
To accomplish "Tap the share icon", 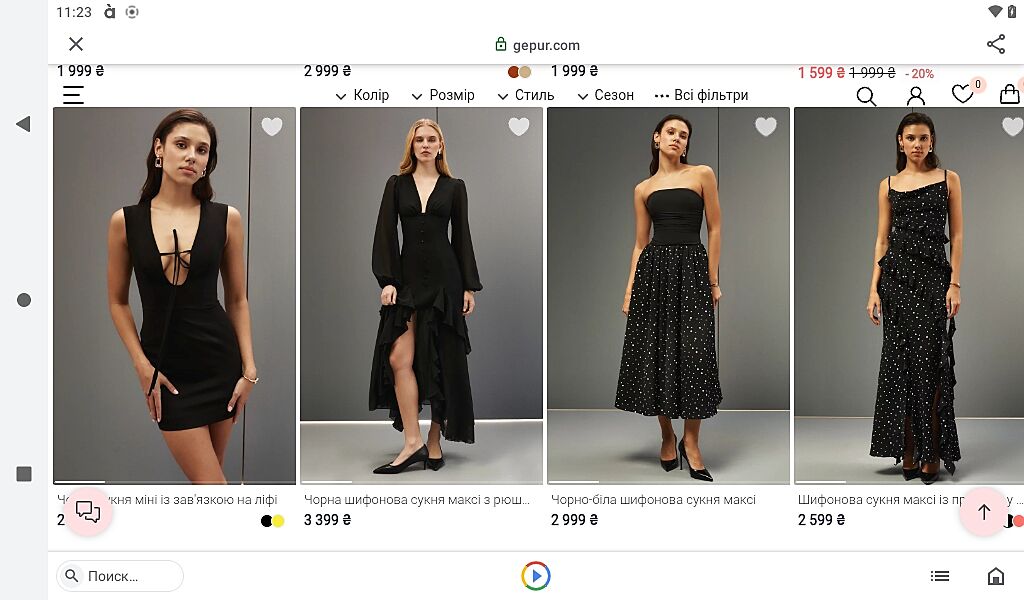I will click(x=995, y=44).
